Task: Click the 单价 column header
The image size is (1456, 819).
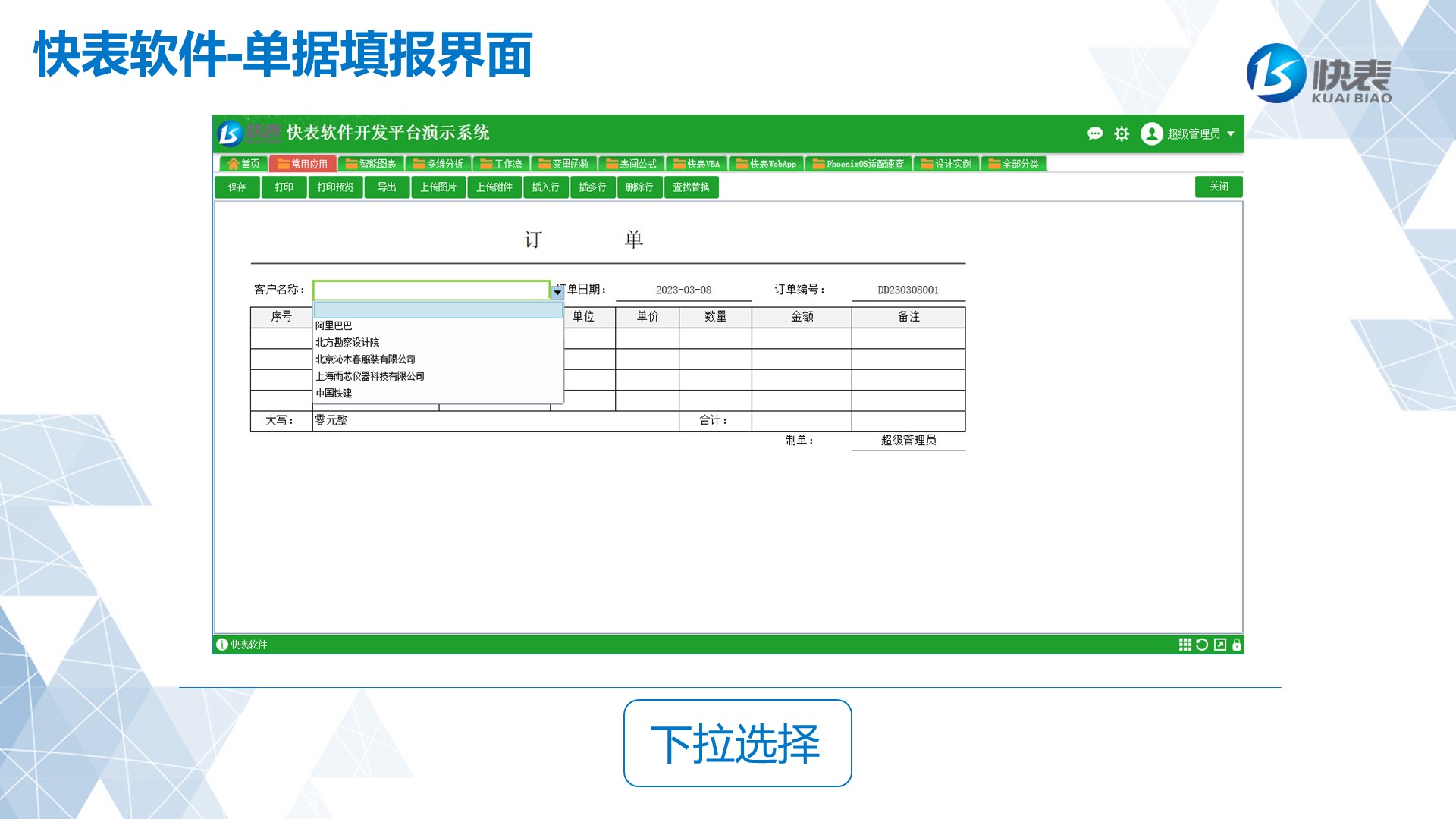Action: [648, 317]
